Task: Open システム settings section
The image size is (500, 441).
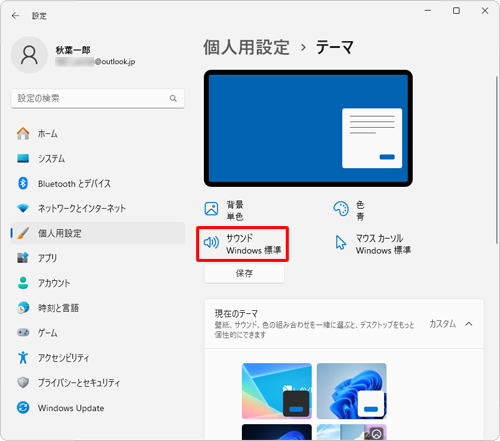Action: pos(98,158)
